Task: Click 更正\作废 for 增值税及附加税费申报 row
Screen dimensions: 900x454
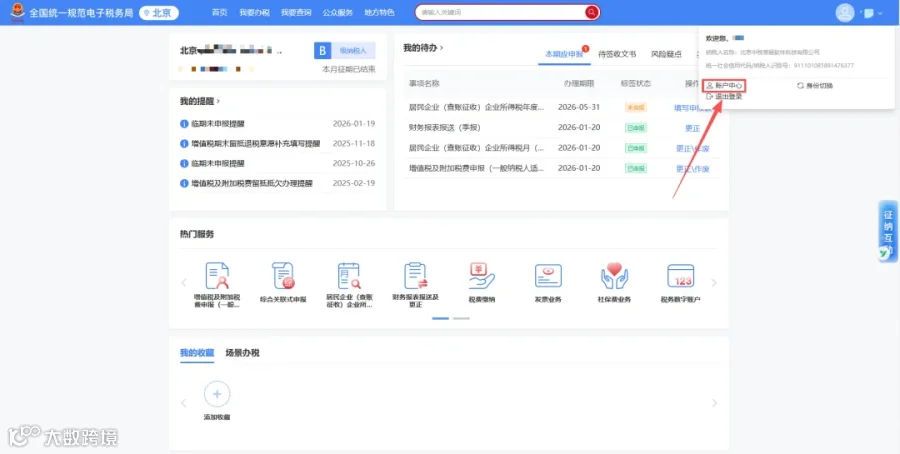Action: pos(693,169)
